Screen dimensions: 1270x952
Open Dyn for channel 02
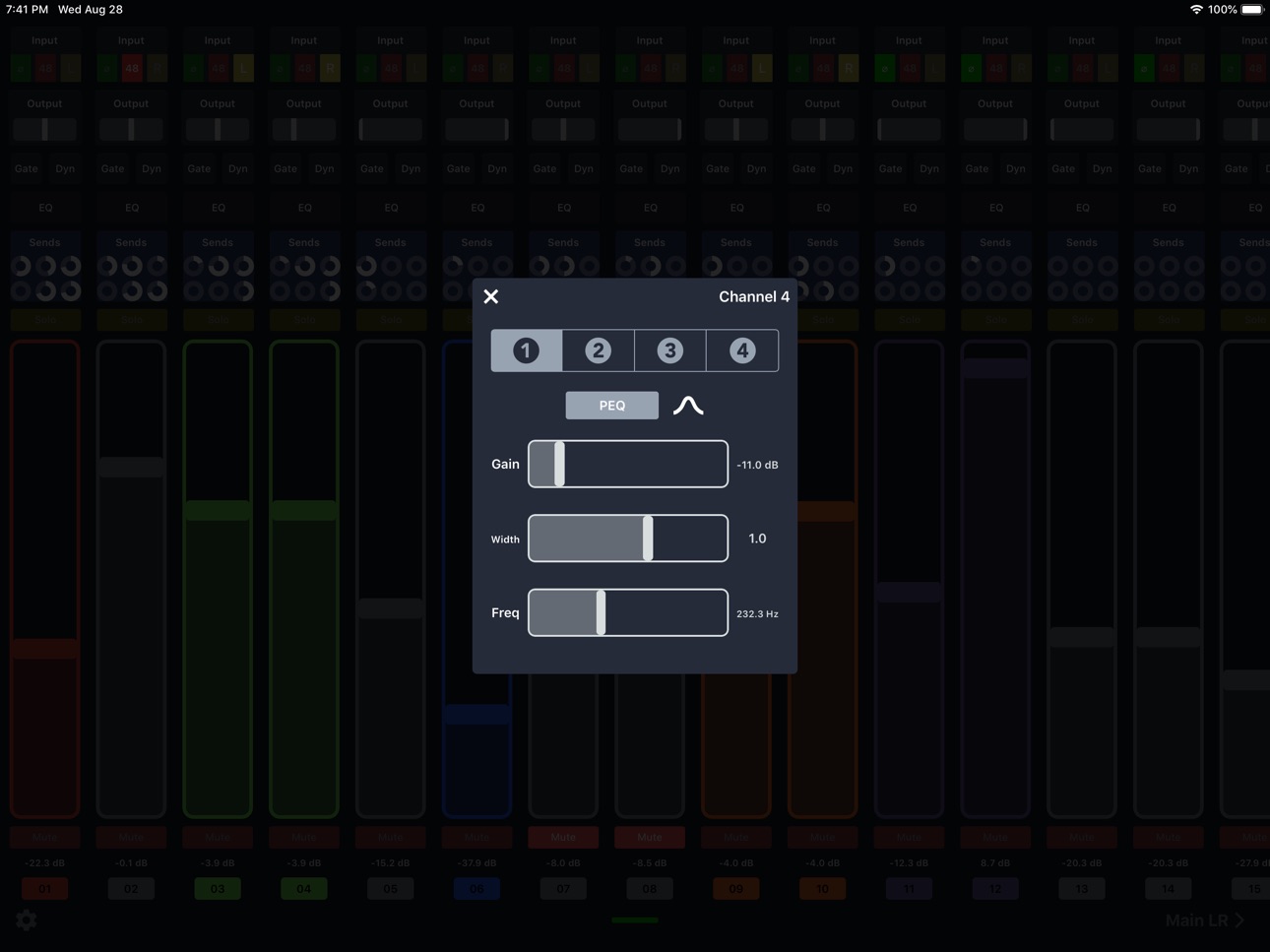point(152,168)
